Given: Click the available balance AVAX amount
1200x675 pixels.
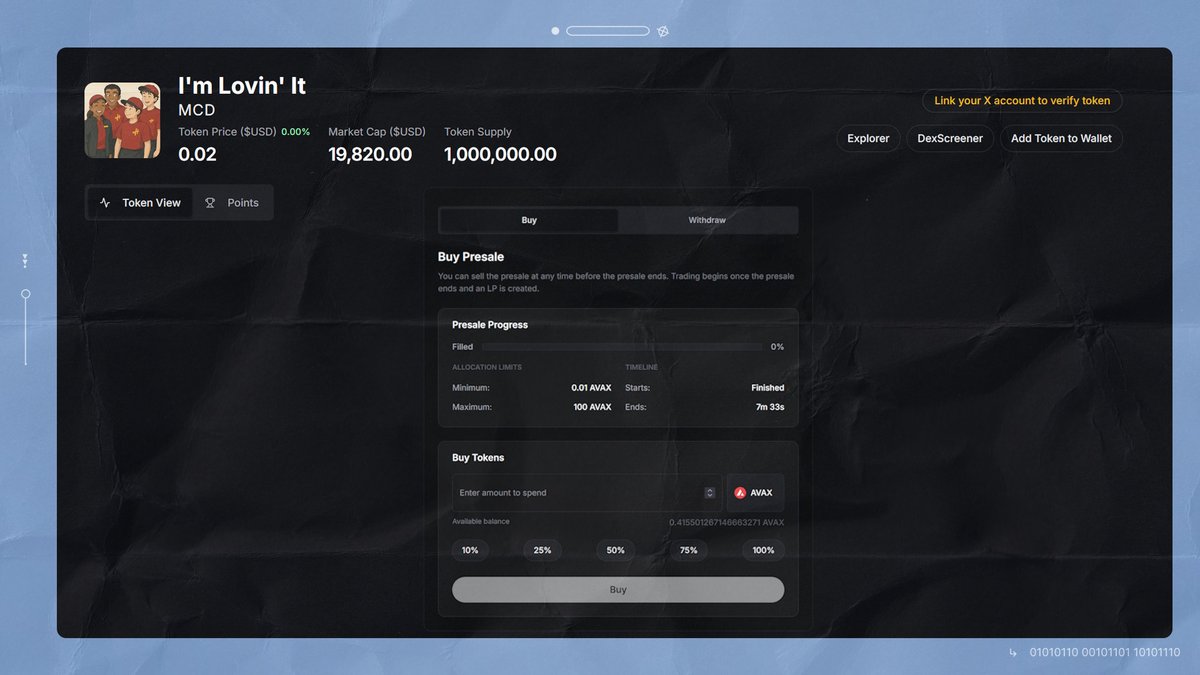Looking at the screenshot, I should (x=727, y=523).
